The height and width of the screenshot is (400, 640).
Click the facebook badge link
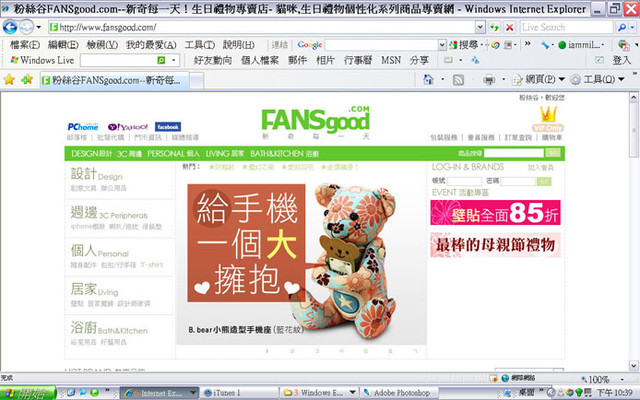coord(168,127)
